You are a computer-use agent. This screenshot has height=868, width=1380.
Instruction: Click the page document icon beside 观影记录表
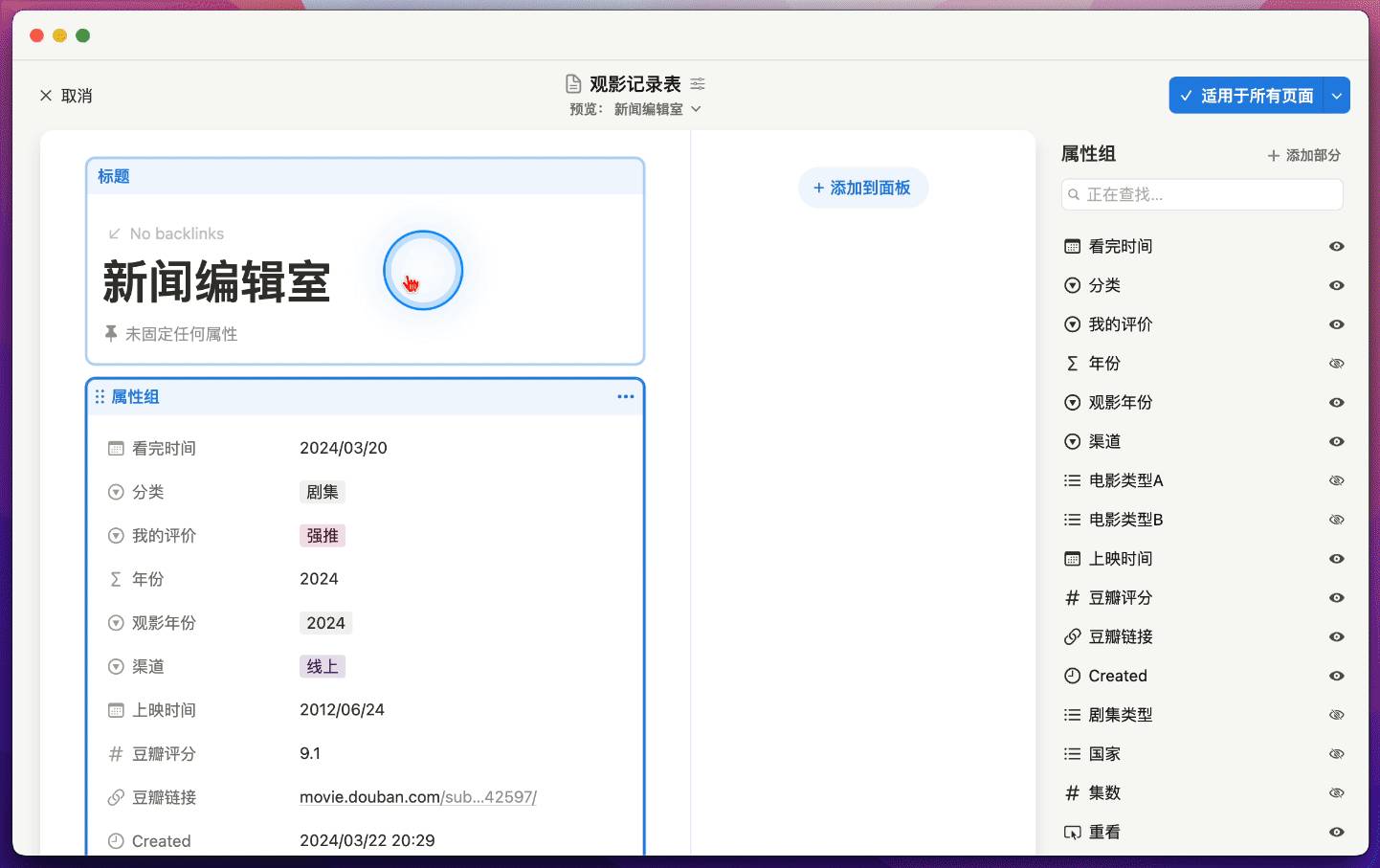tap(573, 84)
